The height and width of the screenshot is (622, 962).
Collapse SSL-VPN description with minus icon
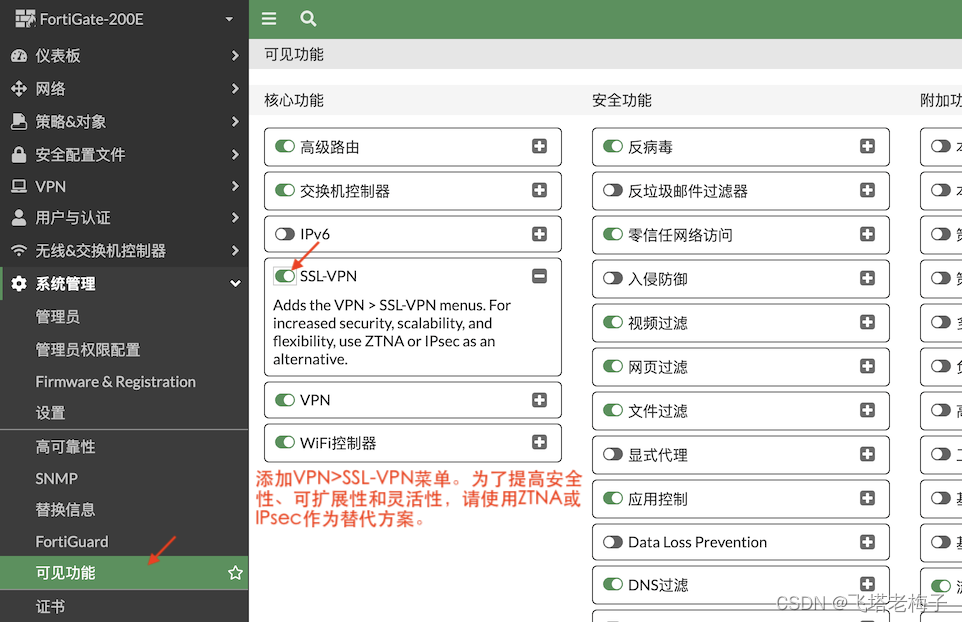coord(539,276)
